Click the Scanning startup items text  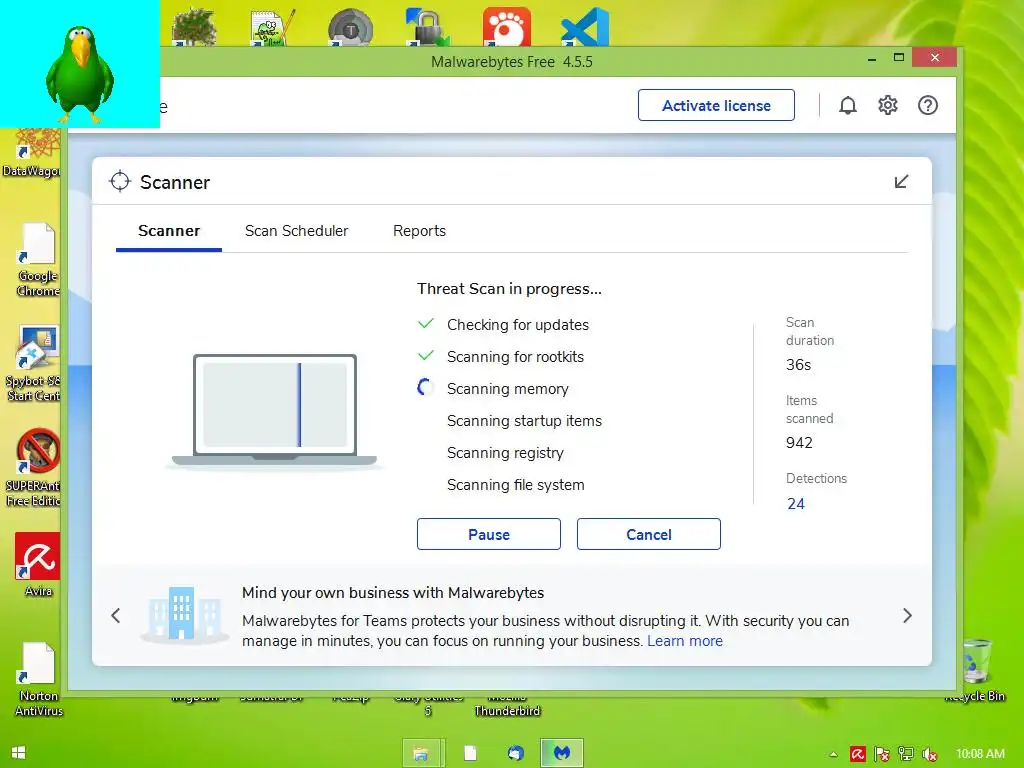(524, 421)
